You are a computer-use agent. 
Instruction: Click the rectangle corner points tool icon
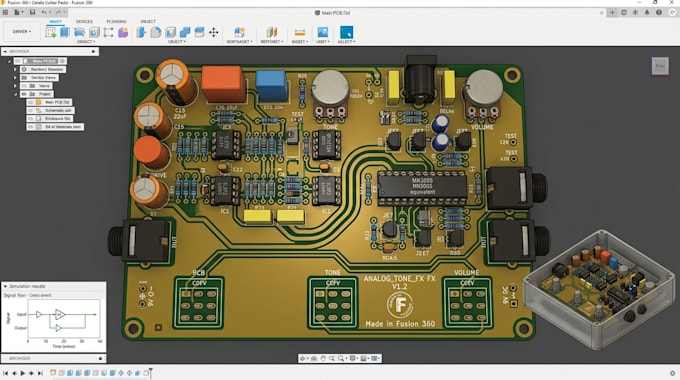point(108,32)
